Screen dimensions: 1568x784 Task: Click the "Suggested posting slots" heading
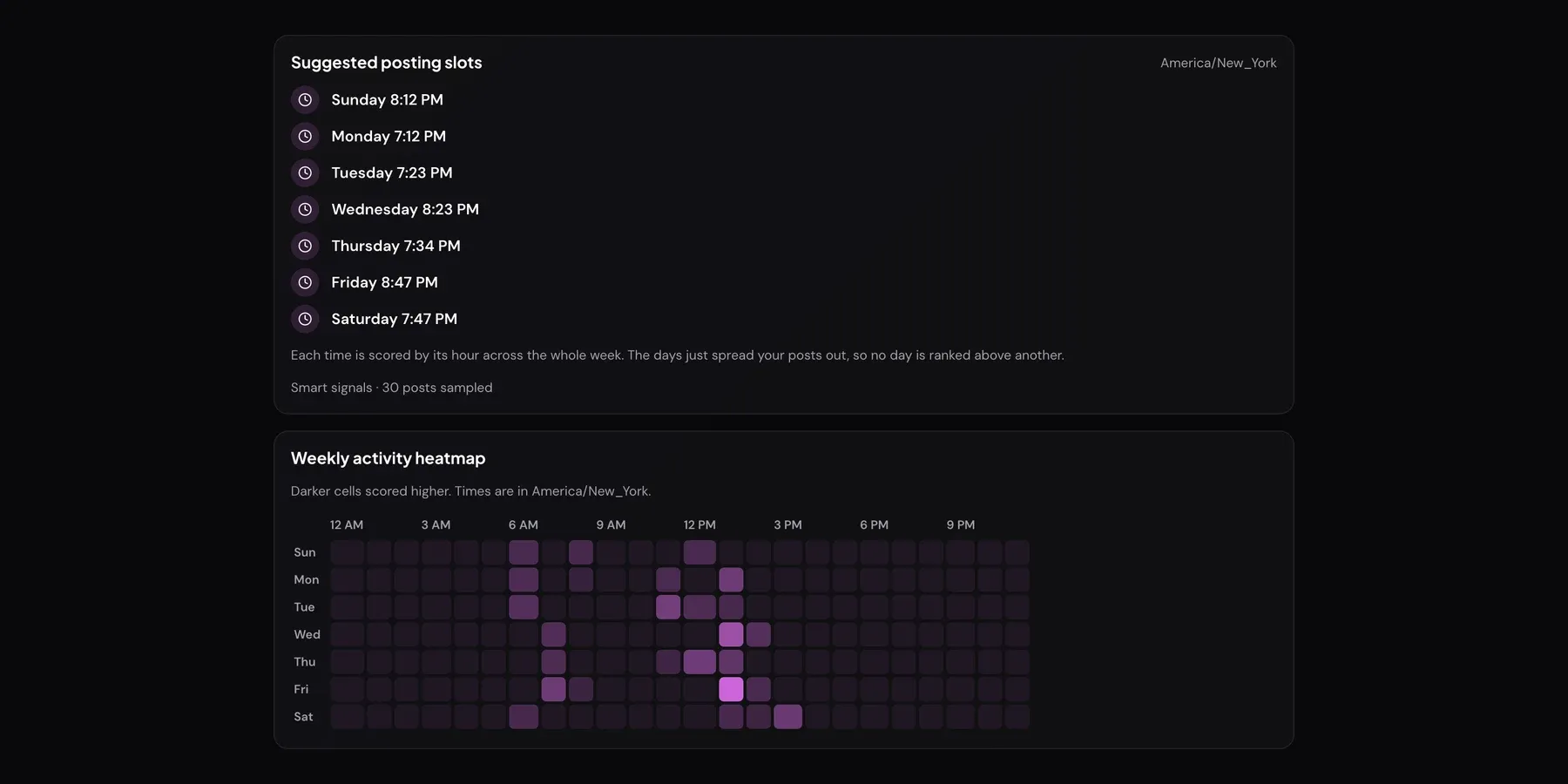(x=386, y=63)
